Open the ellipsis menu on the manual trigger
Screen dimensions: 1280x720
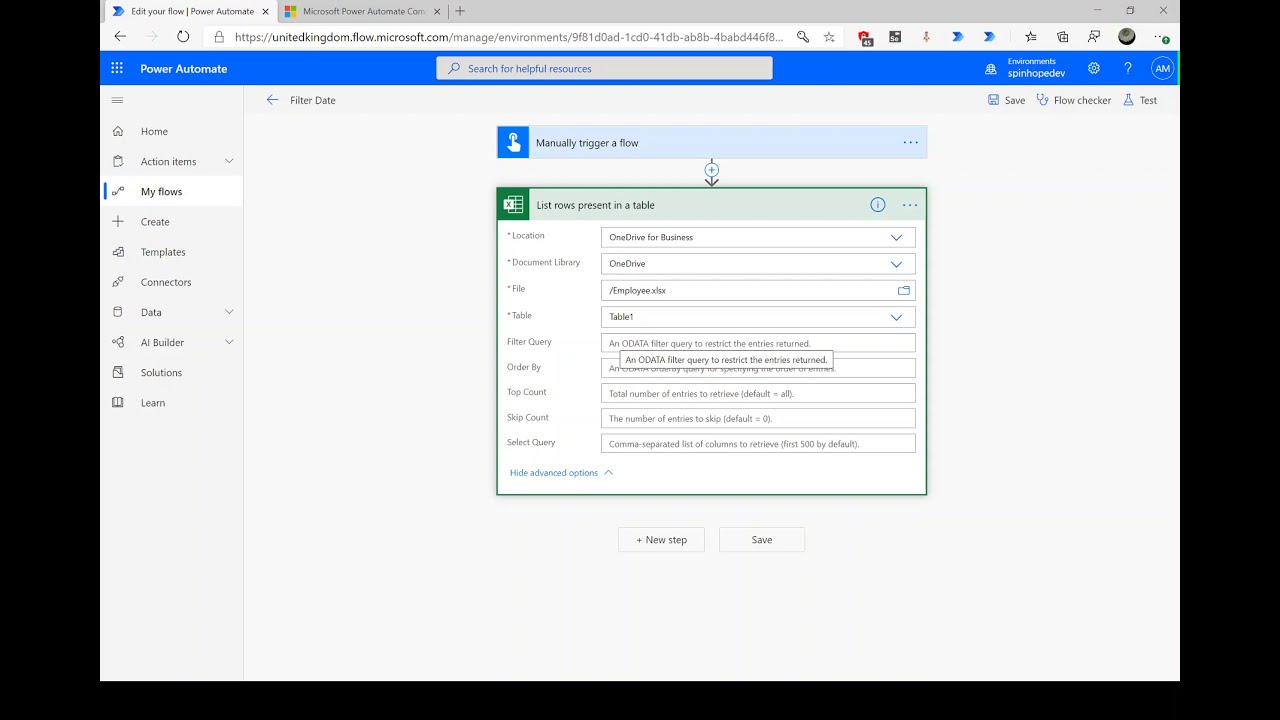tap(911, 142)
